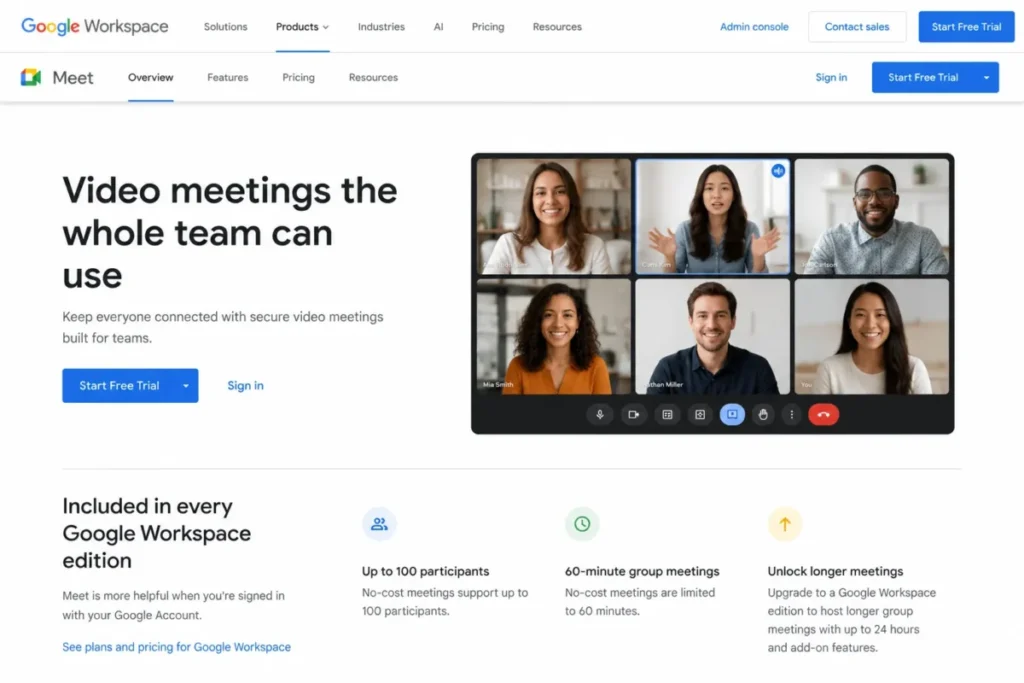This screenshot has width=1024, height=683.
Task: Open arrow beside hero Start Free Trial button
Action: pos(186,385)
